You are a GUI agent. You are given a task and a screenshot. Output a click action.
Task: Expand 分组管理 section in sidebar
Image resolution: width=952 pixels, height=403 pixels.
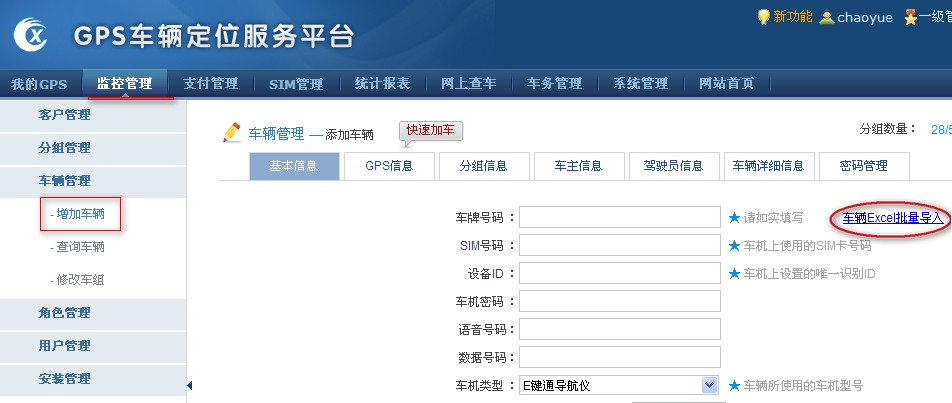(64, 148)
